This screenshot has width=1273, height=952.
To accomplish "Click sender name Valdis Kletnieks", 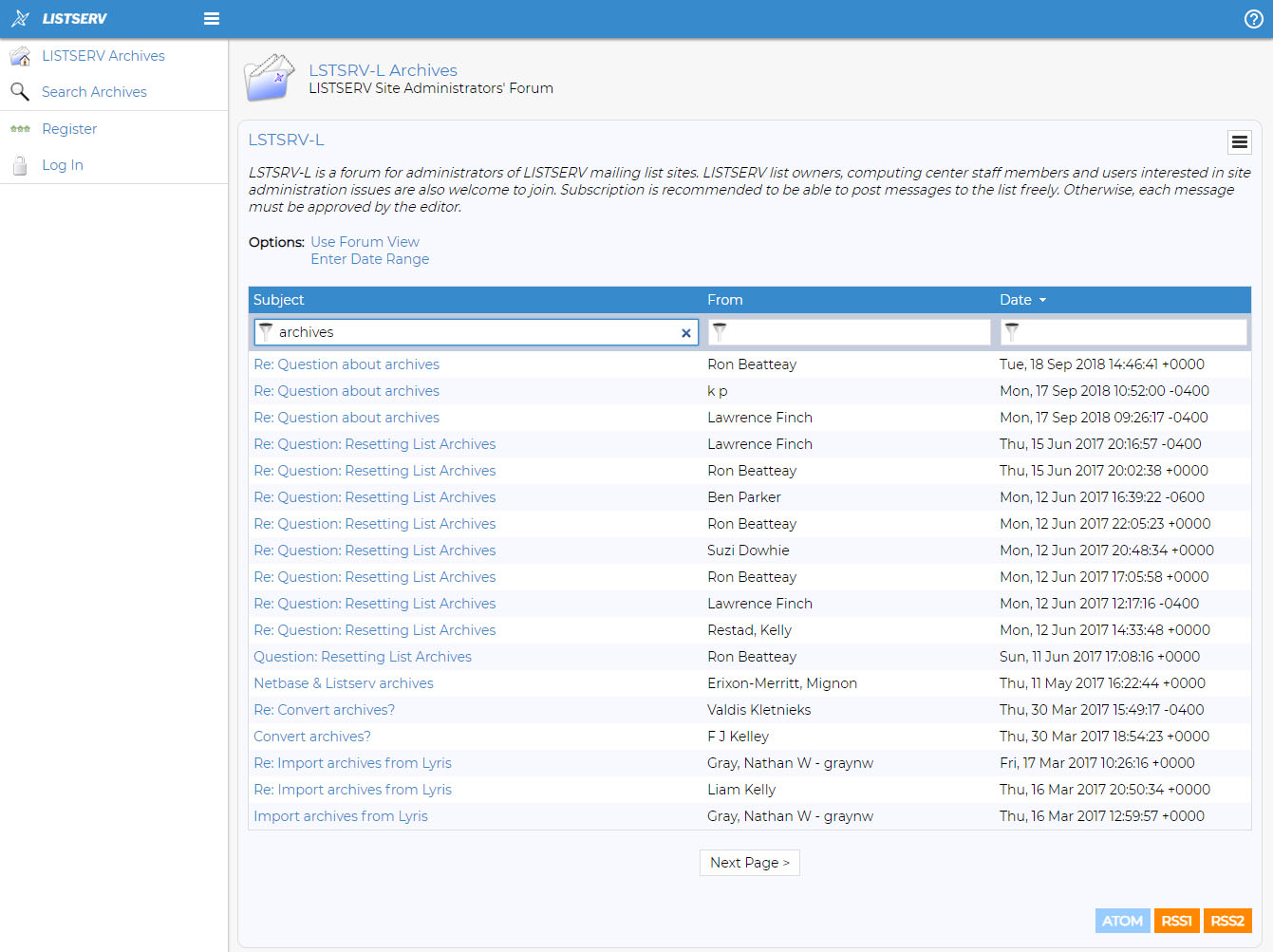I will (759, 710).
